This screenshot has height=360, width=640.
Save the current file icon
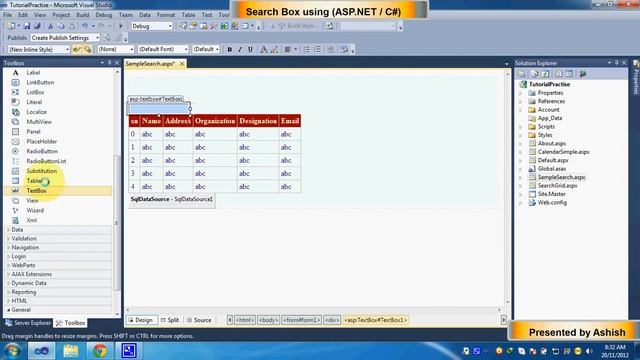pos(27,26)
